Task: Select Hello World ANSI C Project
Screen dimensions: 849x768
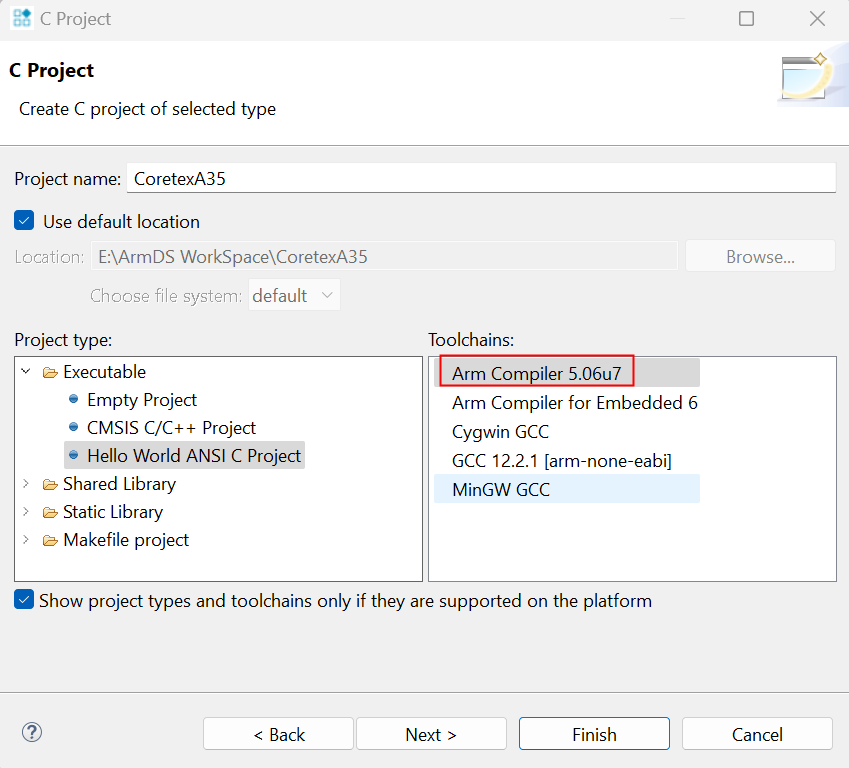Action: coord(193,456)
